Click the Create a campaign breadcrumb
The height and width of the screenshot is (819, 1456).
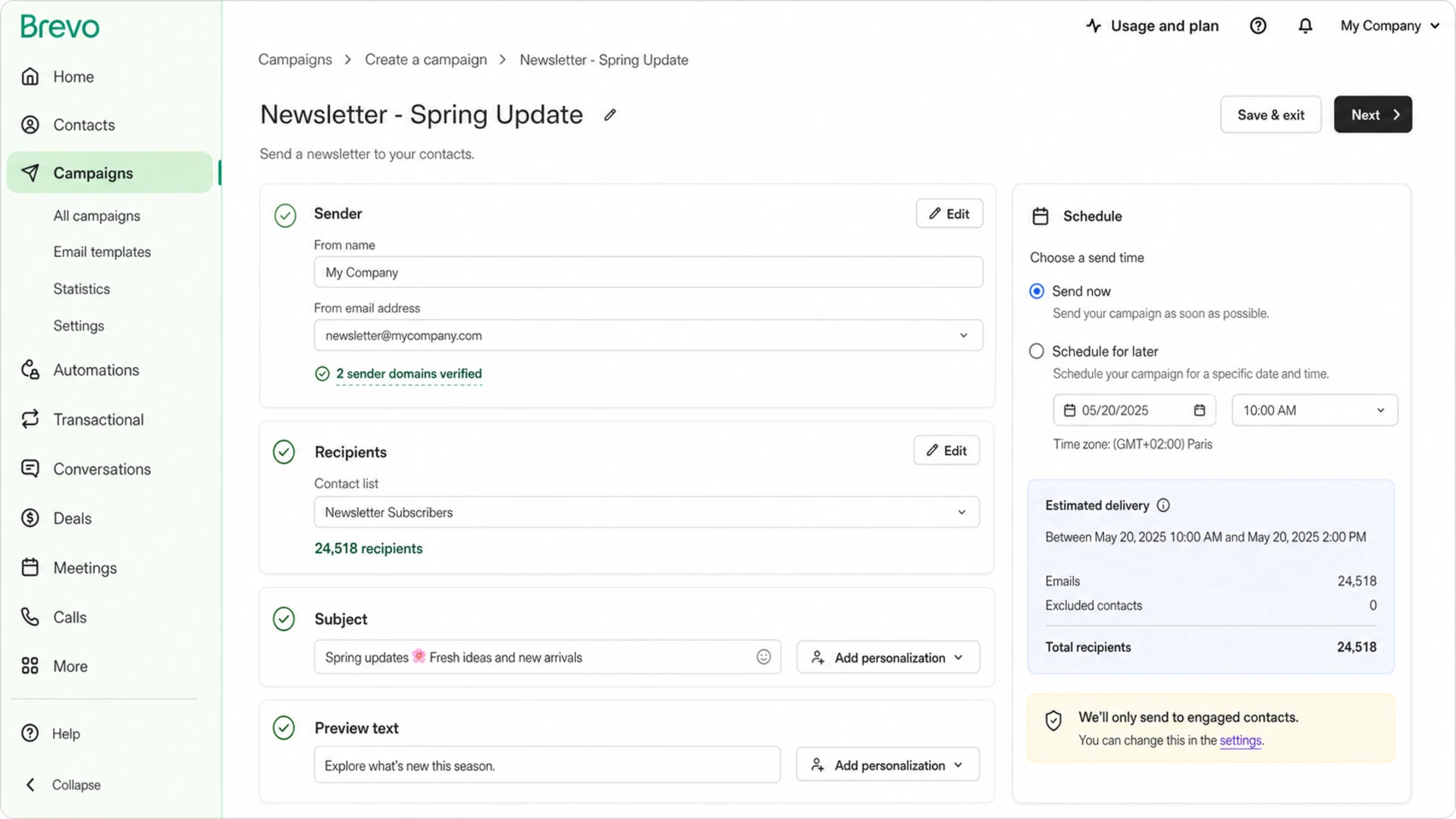coord(426,60)
